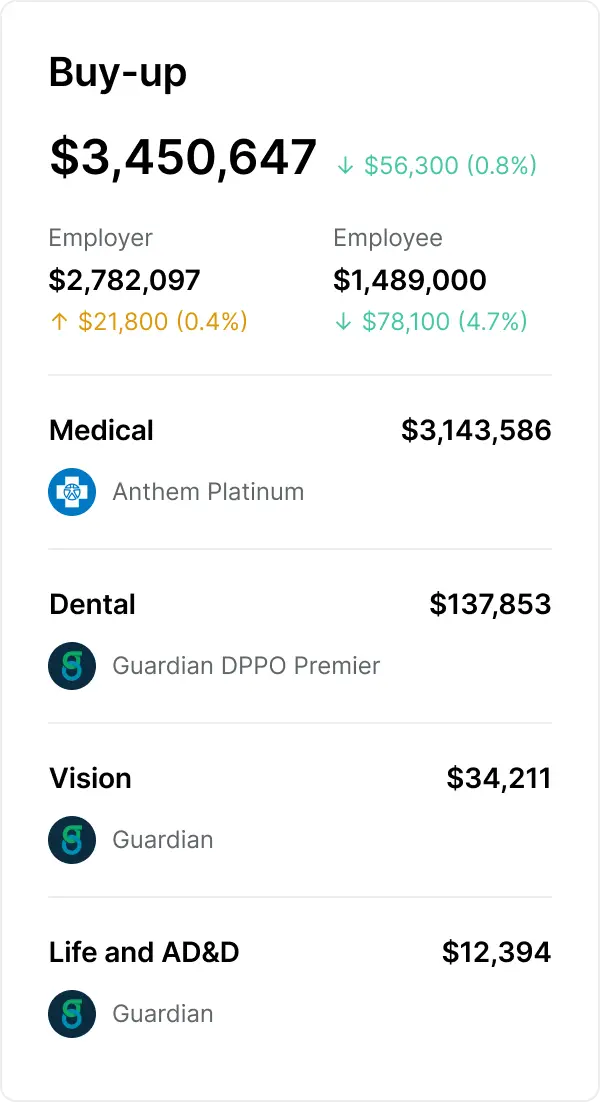Click the Employee cost $1,489,000

pos(410,280)
